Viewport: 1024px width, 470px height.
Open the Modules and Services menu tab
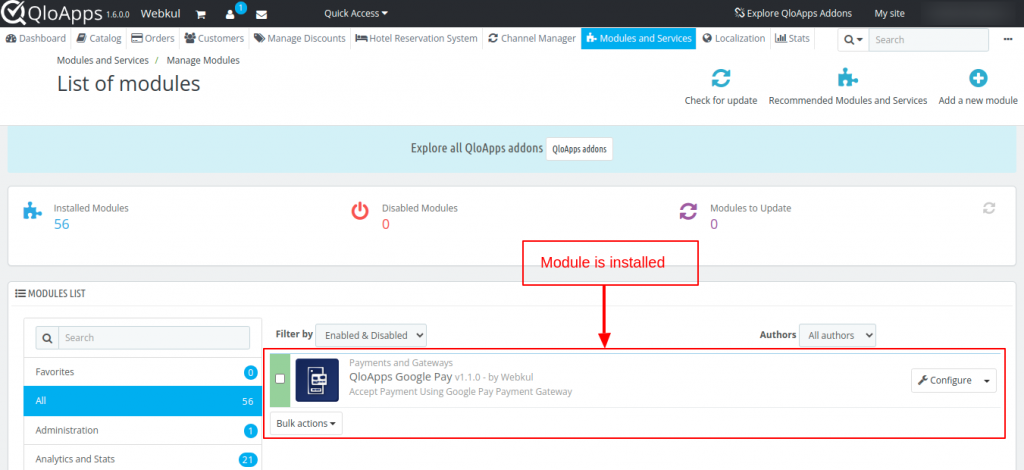click(x=639, y=39)
